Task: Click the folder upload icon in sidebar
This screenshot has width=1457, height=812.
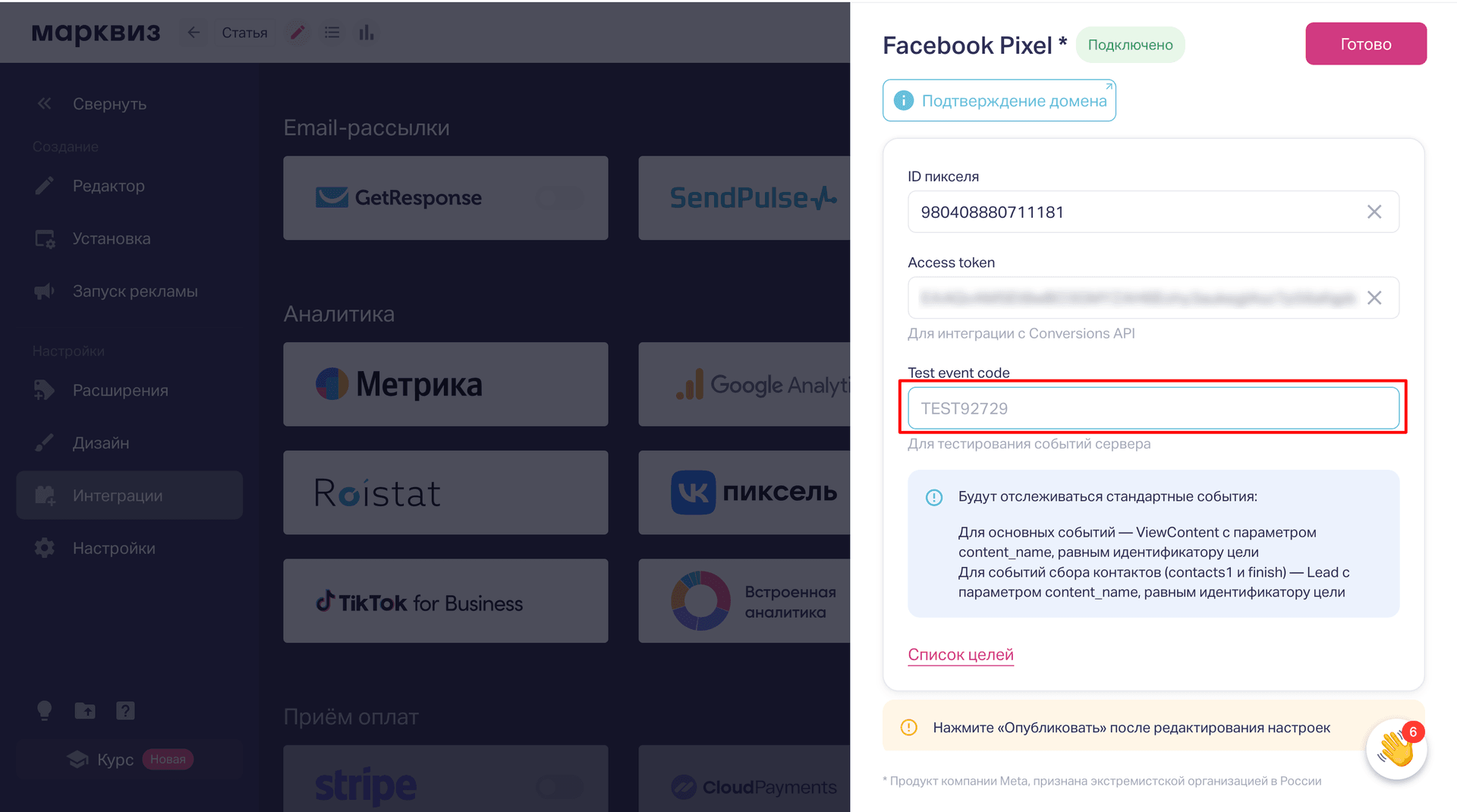Action: point(85,710)
